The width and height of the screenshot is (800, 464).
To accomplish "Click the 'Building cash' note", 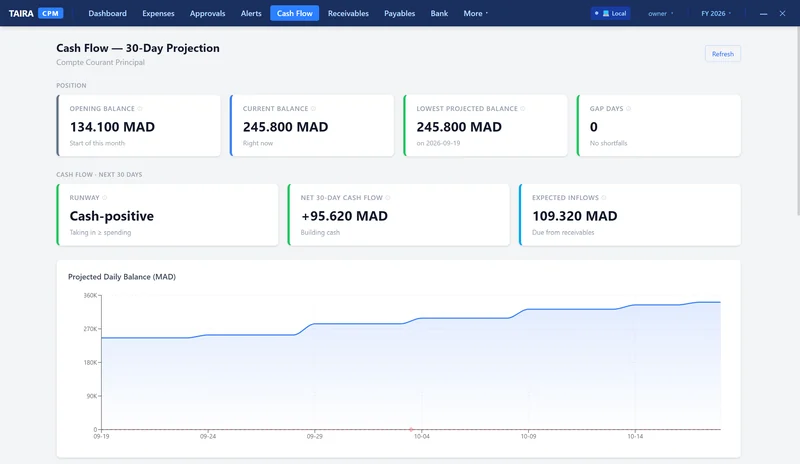I will point(320,233).
